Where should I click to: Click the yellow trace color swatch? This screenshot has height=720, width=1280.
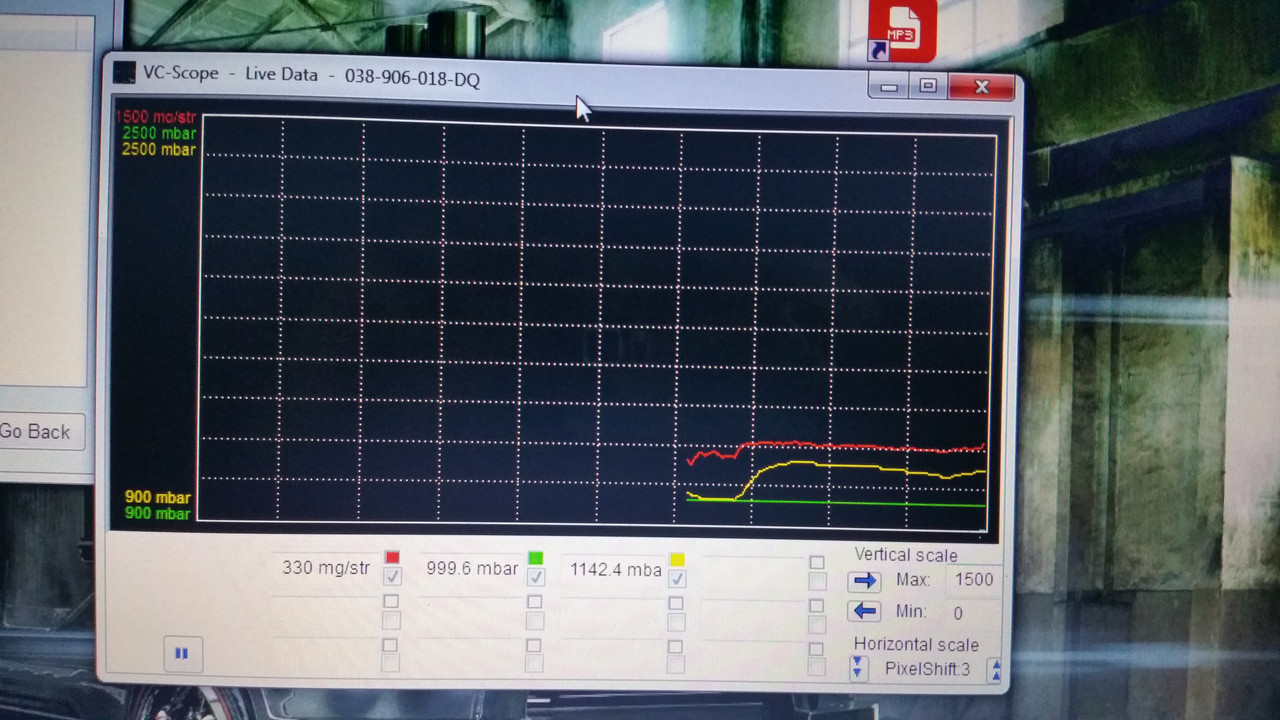(677, 560)
